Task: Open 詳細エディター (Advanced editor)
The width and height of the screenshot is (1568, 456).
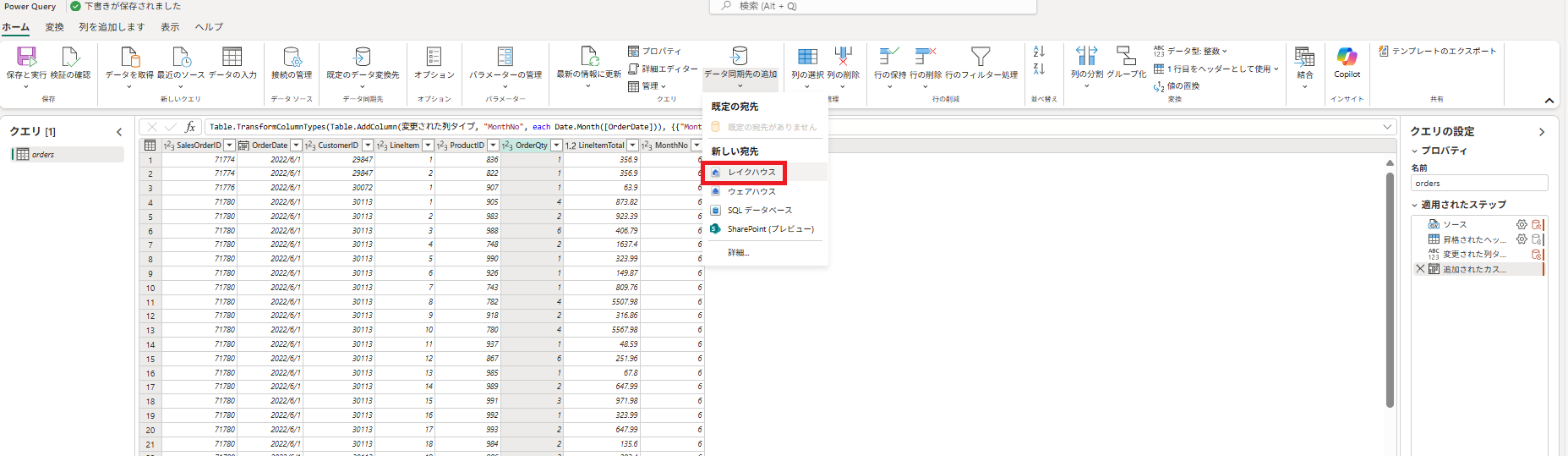Action: [x=663, y=69]
